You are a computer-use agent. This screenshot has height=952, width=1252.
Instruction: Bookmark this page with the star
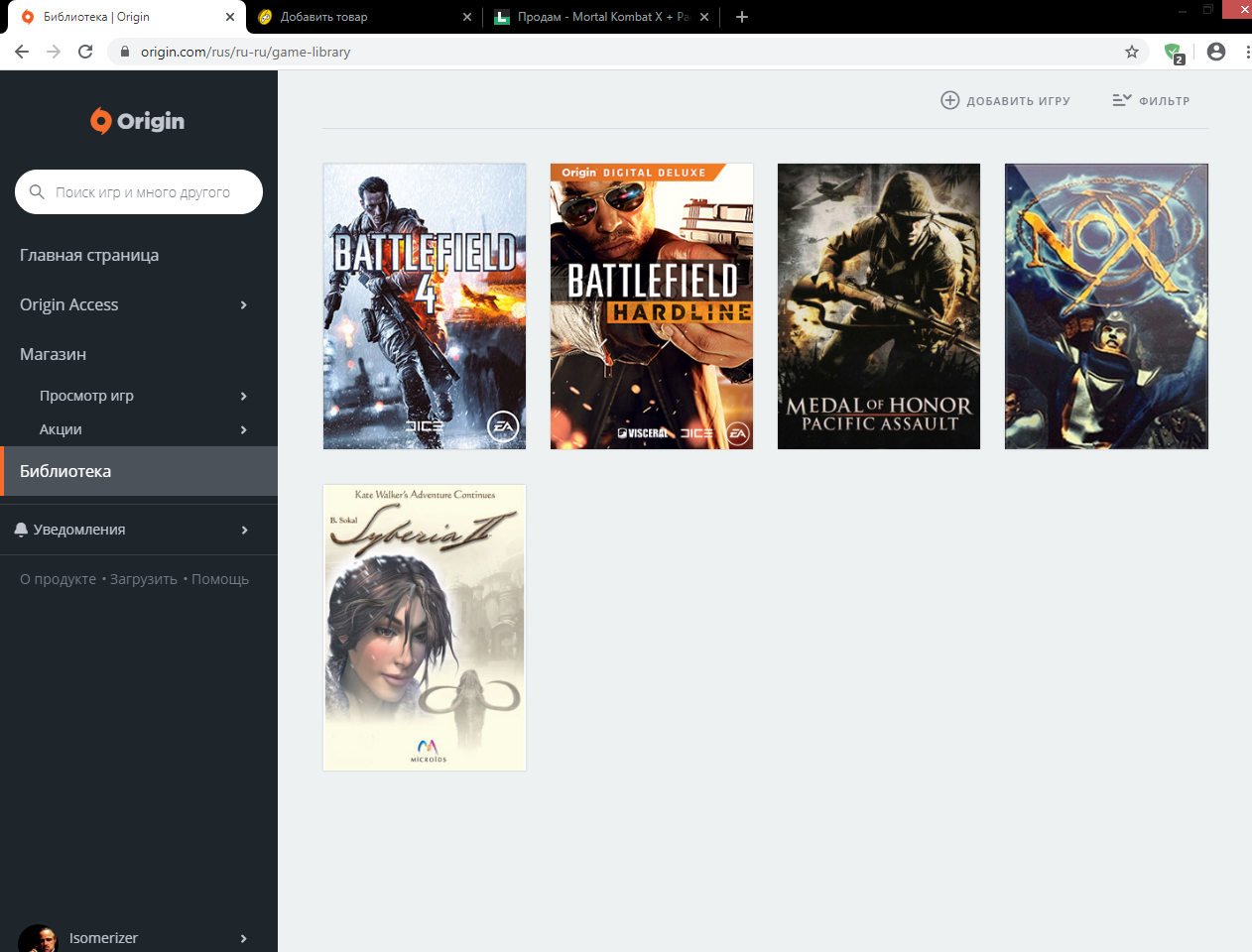1132,52
